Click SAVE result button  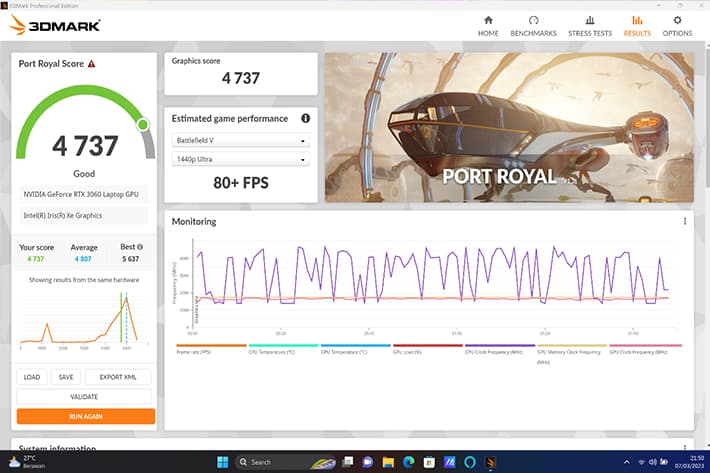tap(66, 377)
